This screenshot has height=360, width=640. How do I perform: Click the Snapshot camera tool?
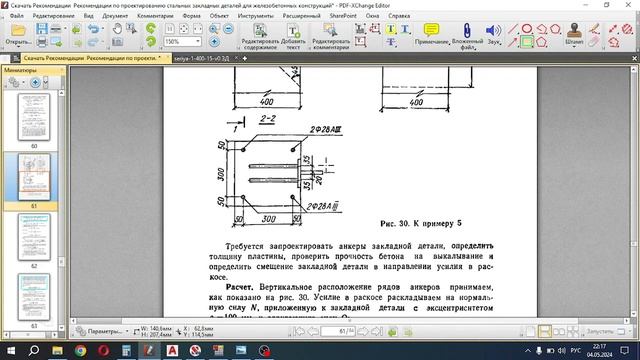tap(117, 42)
